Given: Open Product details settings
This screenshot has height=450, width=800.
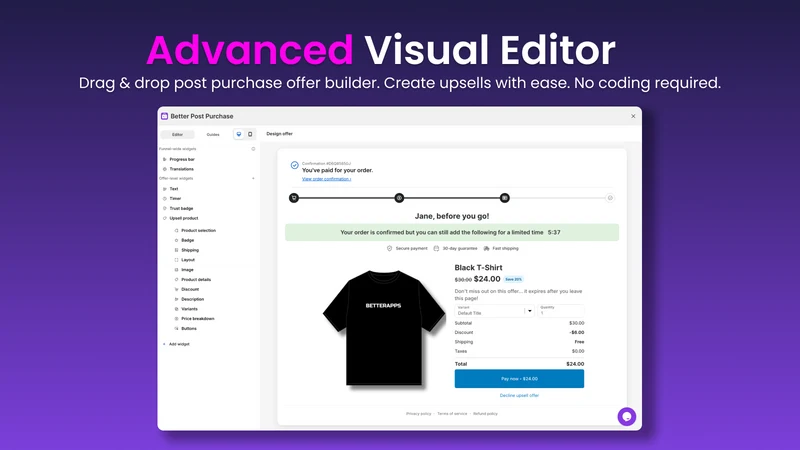Looking at the screenshot, I should [x=196, y=280].
